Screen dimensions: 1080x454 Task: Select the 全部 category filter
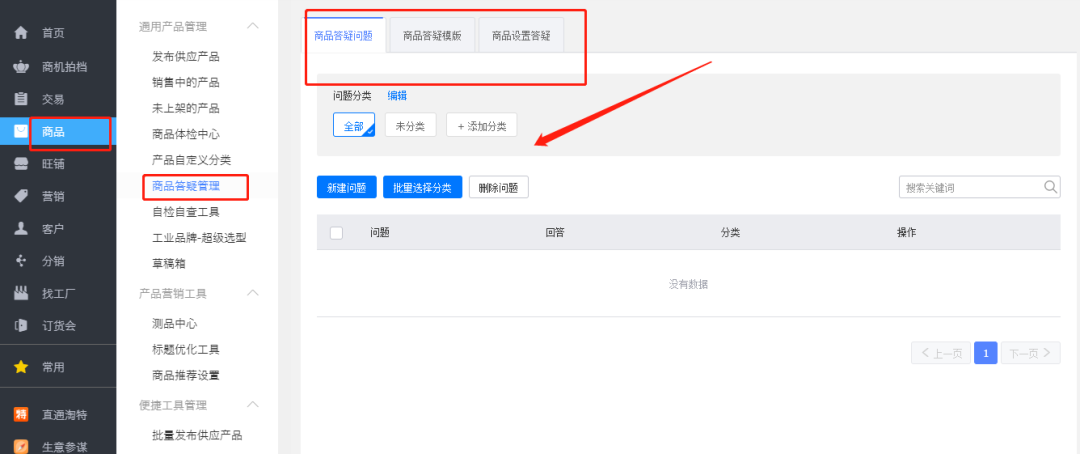coord(354,125)
